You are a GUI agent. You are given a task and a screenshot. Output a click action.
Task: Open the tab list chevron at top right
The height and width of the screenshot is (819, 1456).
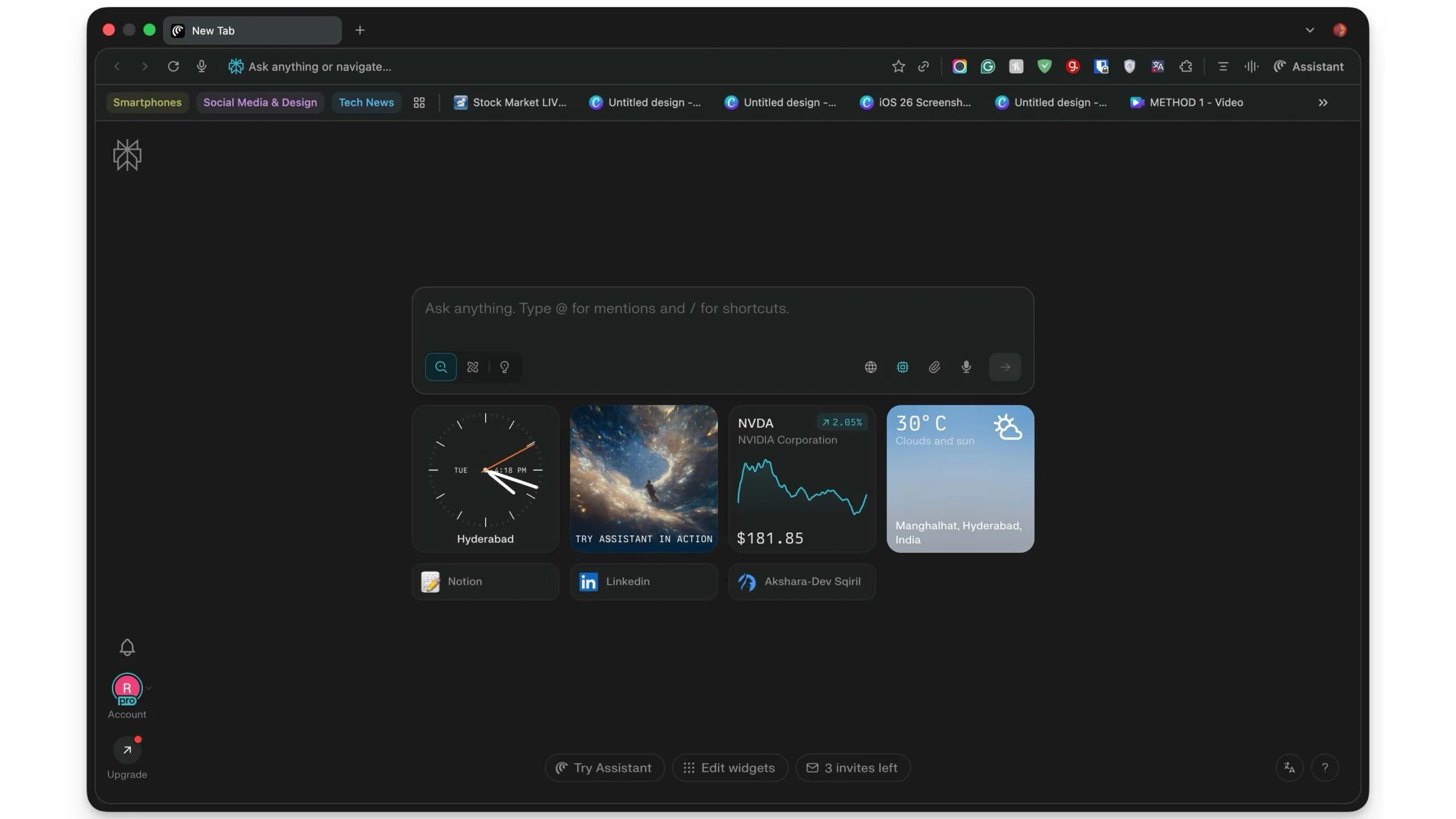pyautogui.click(x=1309, y=30)
